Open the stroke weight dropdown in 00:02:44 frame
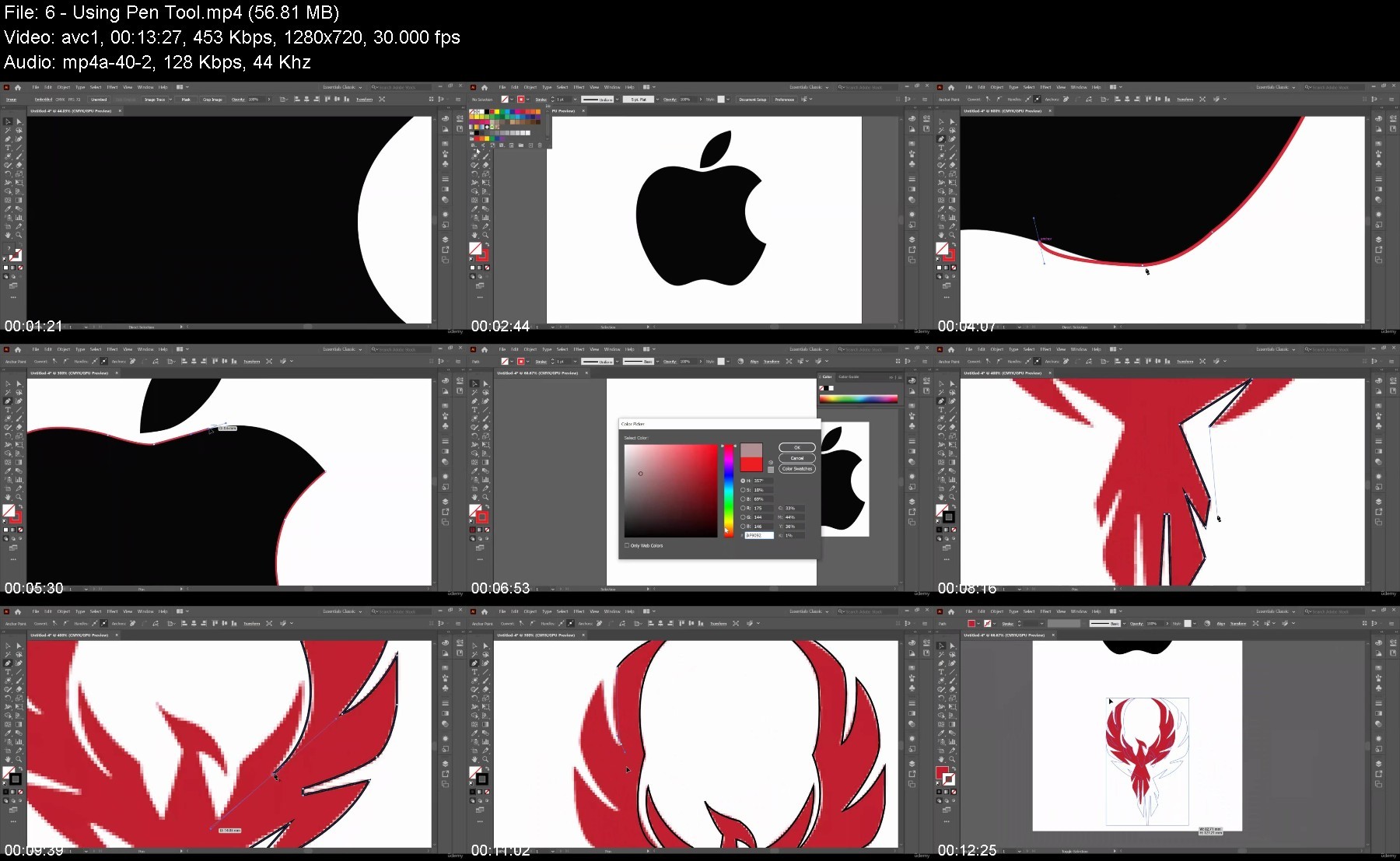The height and width of the screenshot is (861, 1400). tap(575, 100)
